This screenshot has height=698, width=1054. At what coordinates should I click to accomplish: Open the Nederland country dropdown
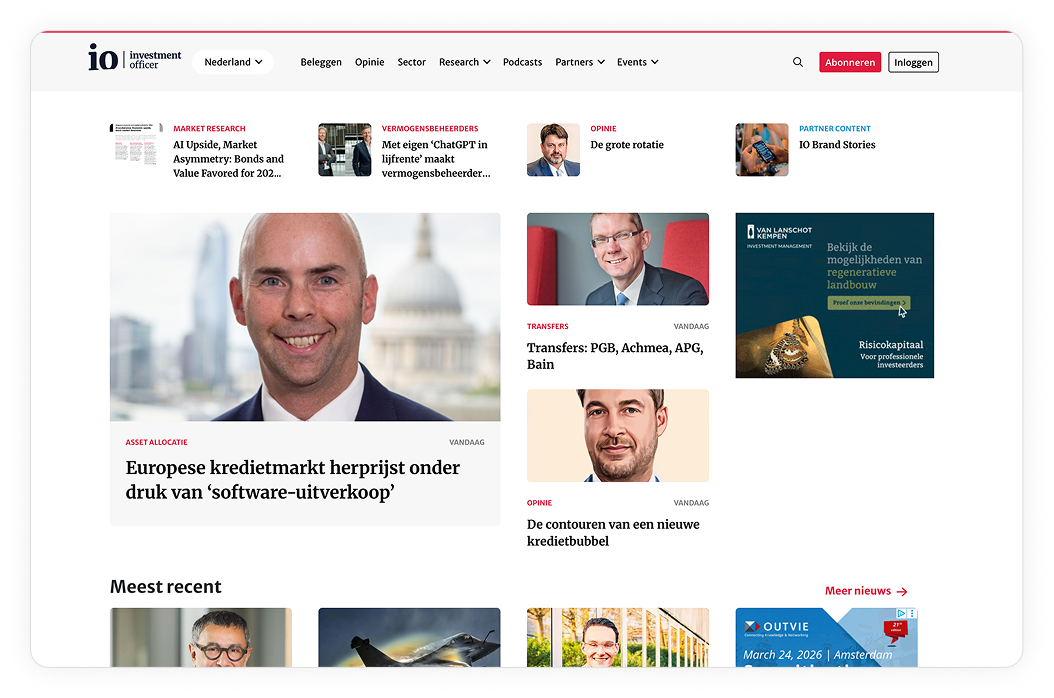pyautogui.click(x=233, y=62)
